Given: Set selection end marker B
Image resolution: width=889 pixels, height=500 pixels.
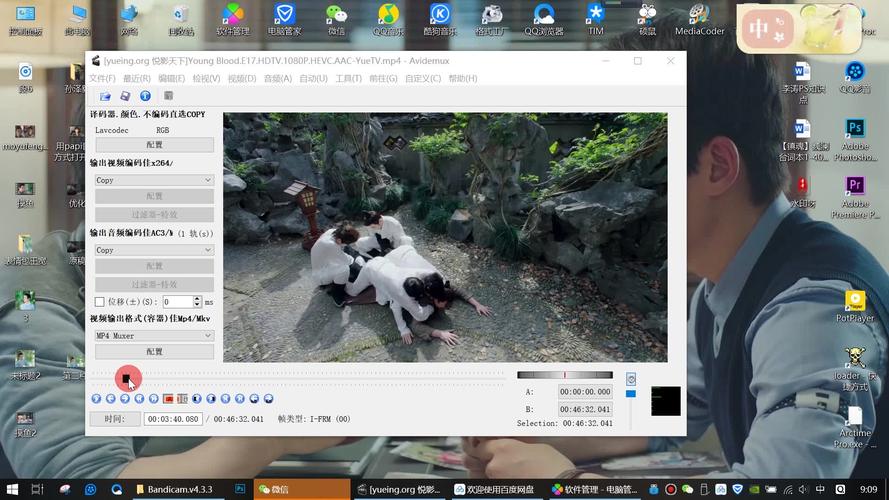Looking at the screenshot, I should 183,399.
